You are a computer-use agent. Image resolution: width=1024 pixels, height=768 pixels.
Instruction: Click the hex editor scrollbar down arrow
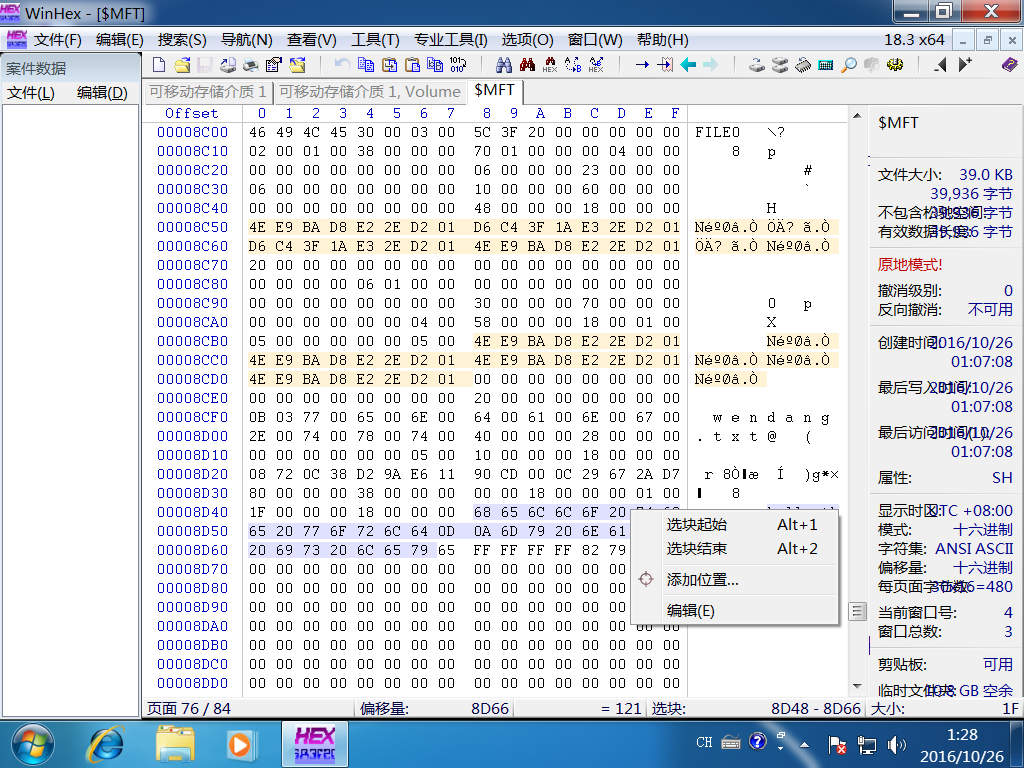point(857,686)
